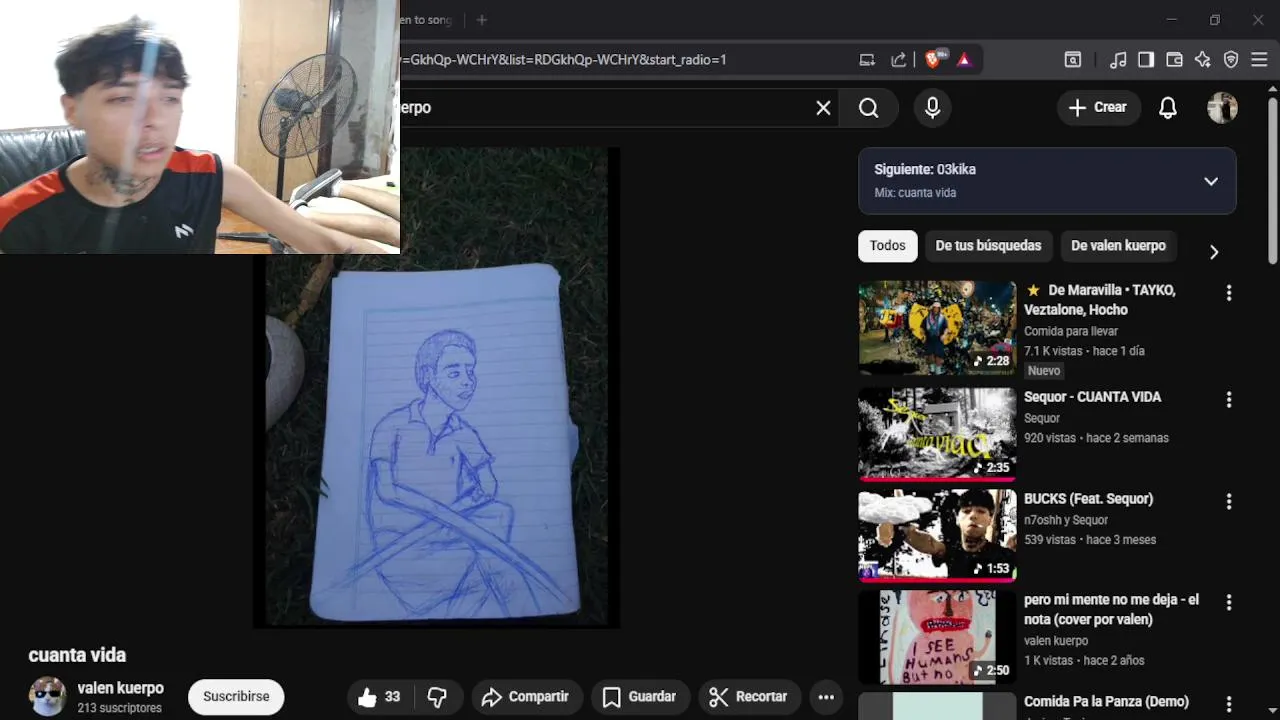Open the browser tab search icon
Screen dimensions: 1280x720
pyautogui.click(x=1072, y=60)
